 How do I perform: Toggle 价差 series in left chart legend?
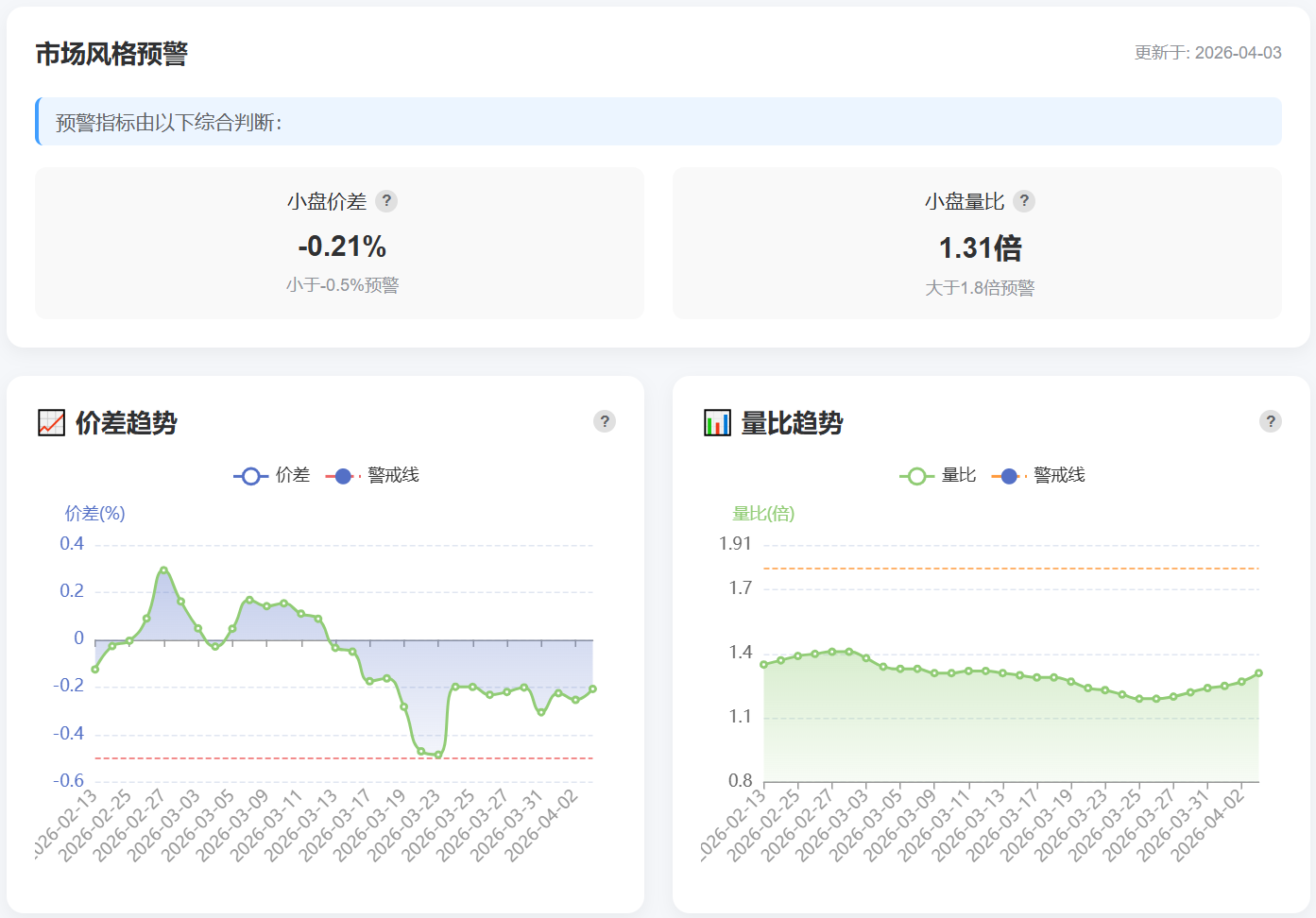coord(272,475)
